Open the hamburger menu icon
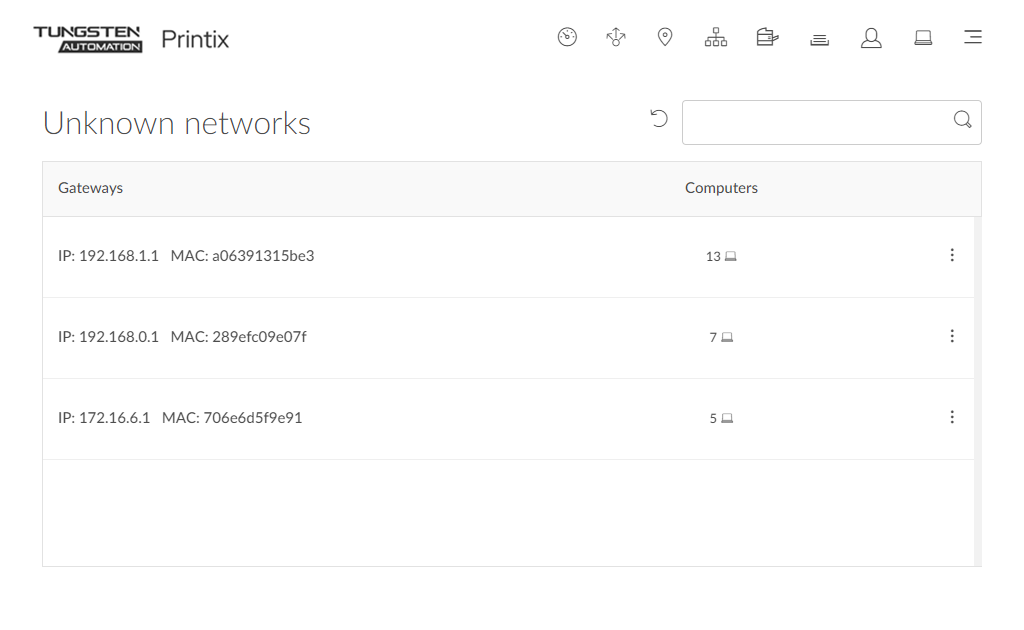Screen dimensions: 1024x630 point(973,37)
